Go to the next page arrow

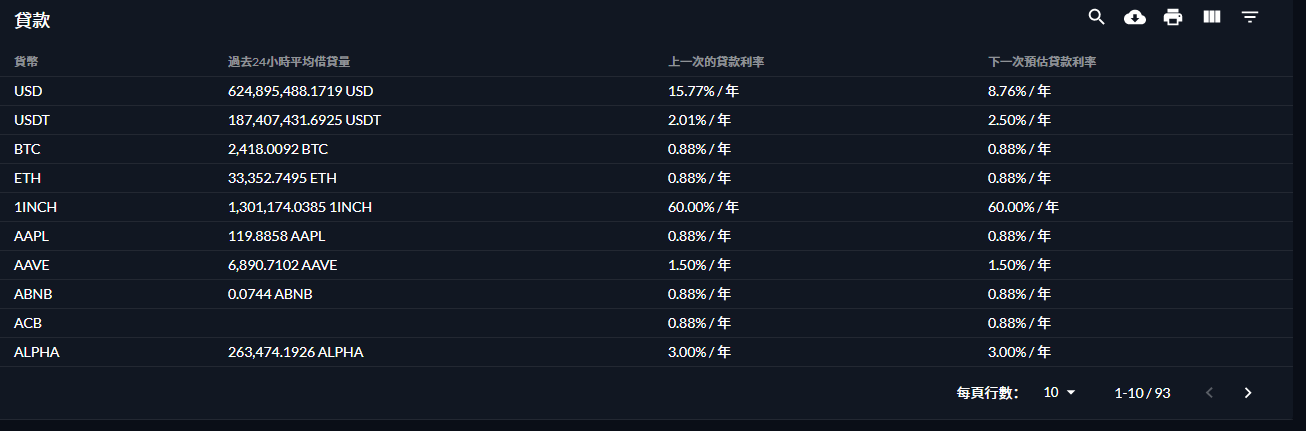(x=1247, y=393)
